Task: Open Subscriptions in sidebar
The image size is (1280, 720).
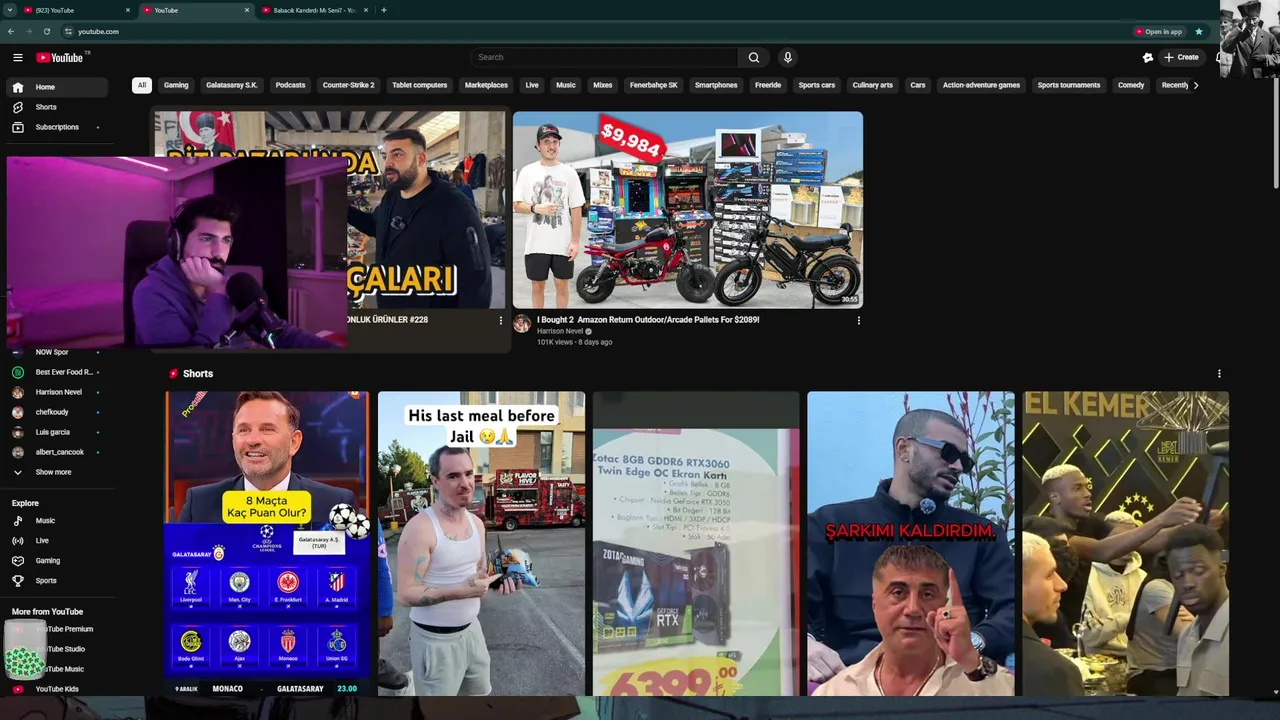Action: click(57, 127)
